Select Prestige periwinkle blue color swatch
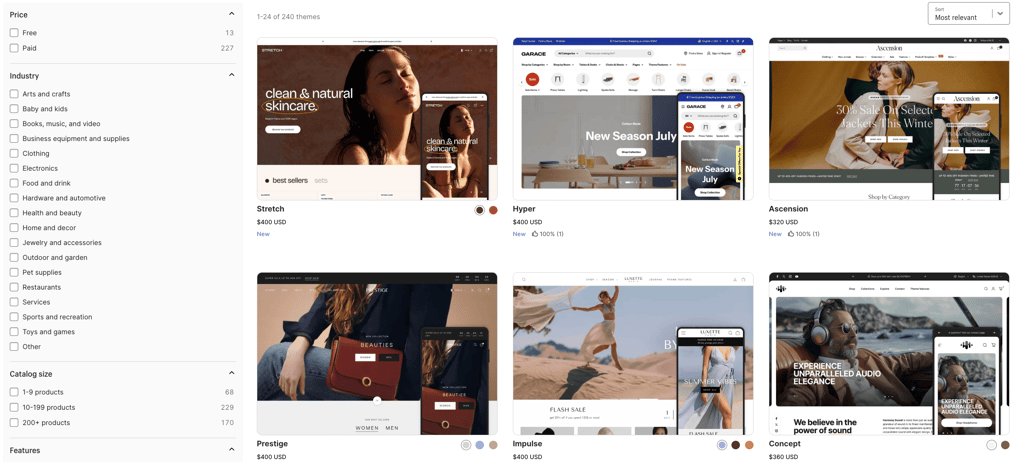 479,445
